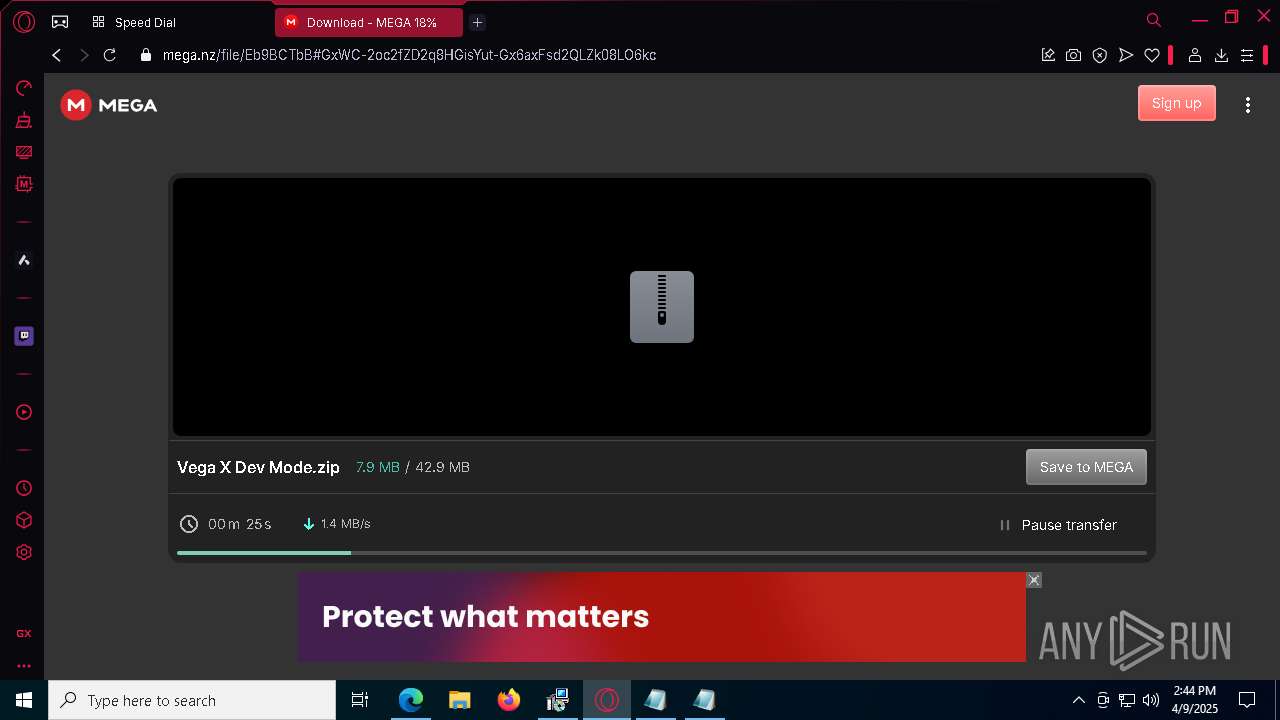View site security padlock info
The width and height of the screenshot is (1280, 720).
pos(145,55)
